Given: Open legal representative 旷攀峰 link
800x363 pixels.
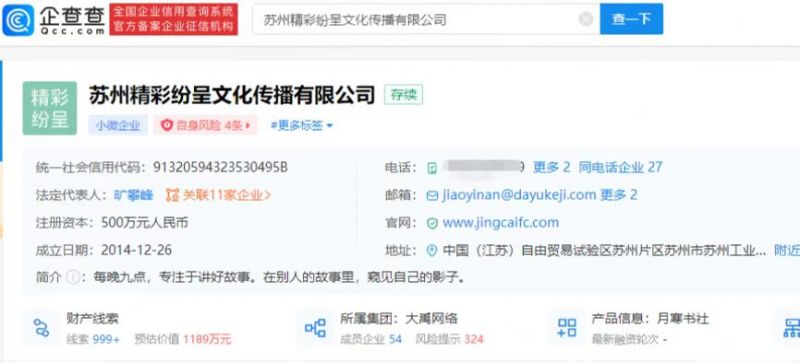Looking at the screenshot, I should click(x=133, y=195).
